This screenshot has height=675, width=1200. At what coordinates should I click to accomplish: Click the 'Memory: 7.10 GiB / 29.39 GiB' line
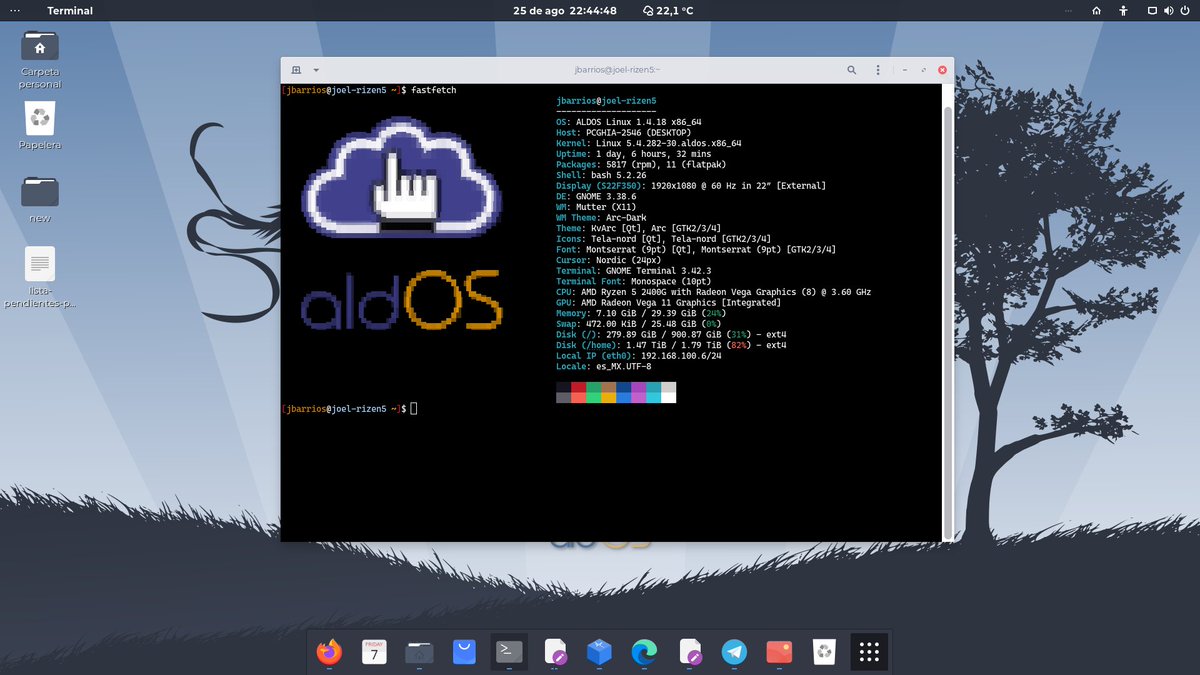point(641,314)
